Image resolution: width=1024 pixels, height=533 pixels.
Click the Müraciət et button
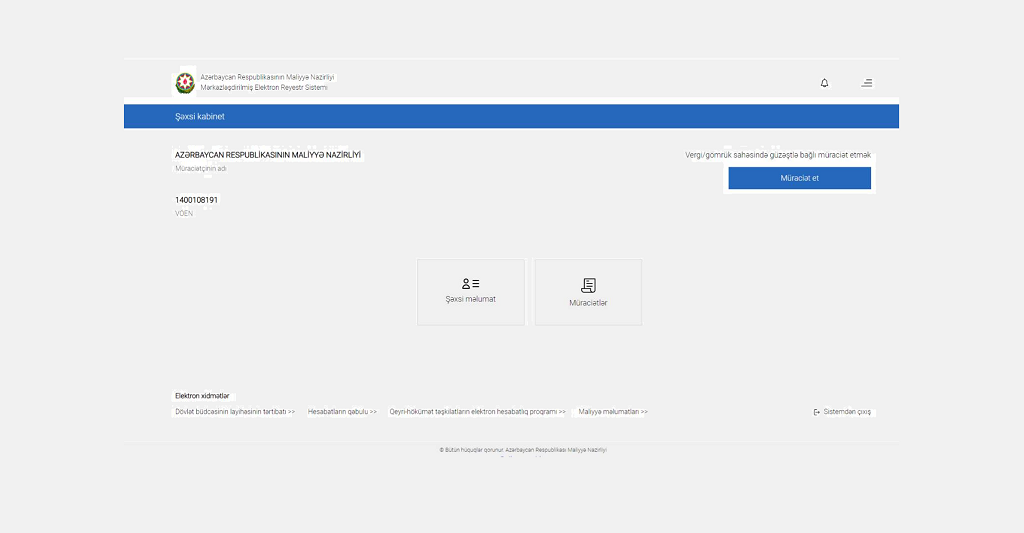[x=799, y=178]
